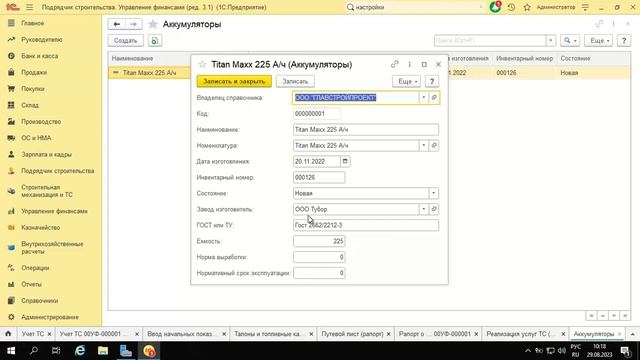Open Склад section in the sidebar

tap(30, 105)
